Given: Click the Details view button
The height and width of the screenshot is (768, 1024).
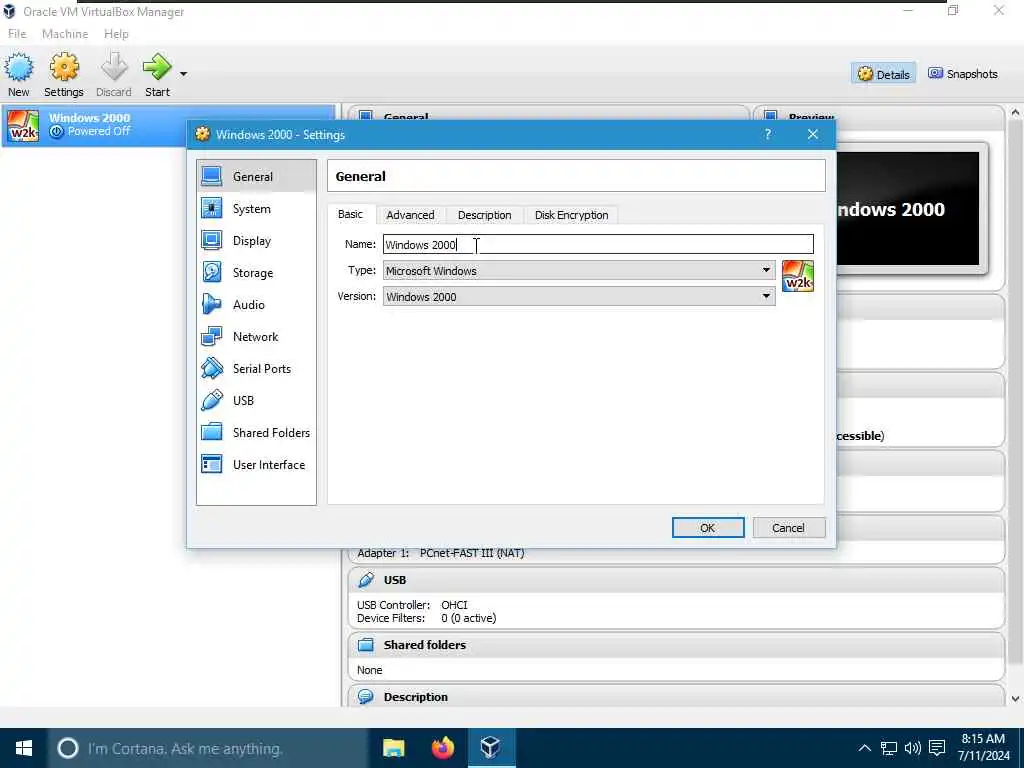Looking at the screenshot, I should click(884, 74).
